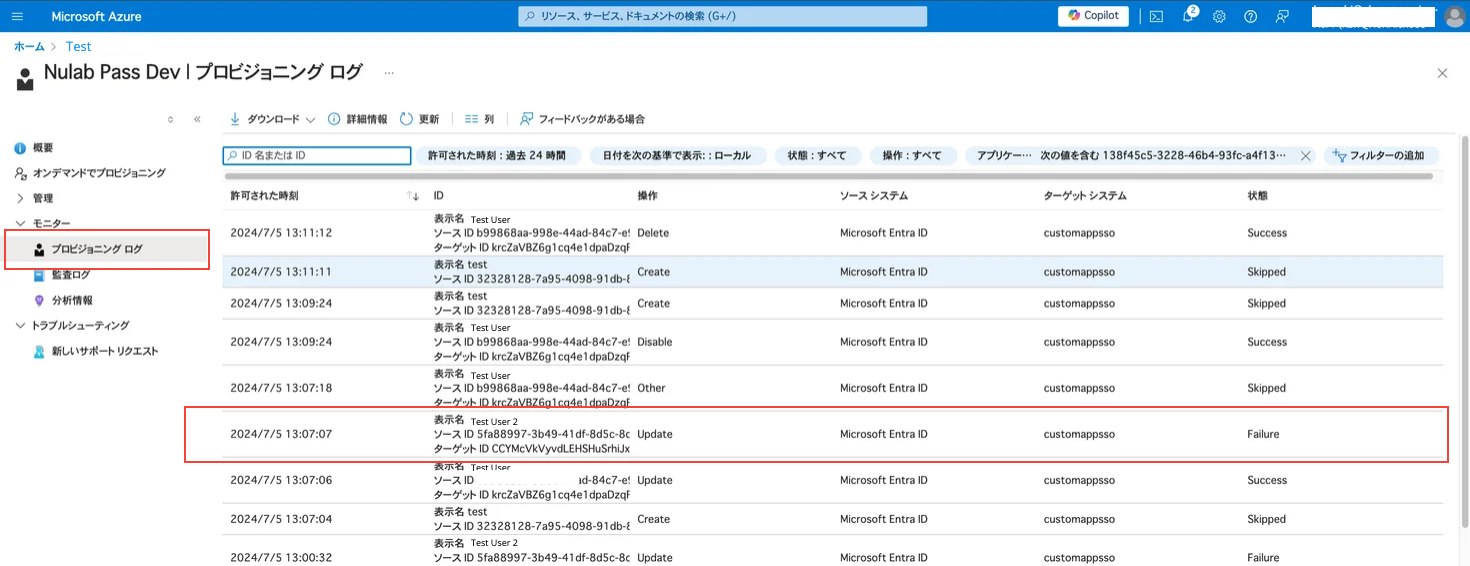Refresh the log with 更新
The image size is (1470, 566).
[x=420, y=119]
